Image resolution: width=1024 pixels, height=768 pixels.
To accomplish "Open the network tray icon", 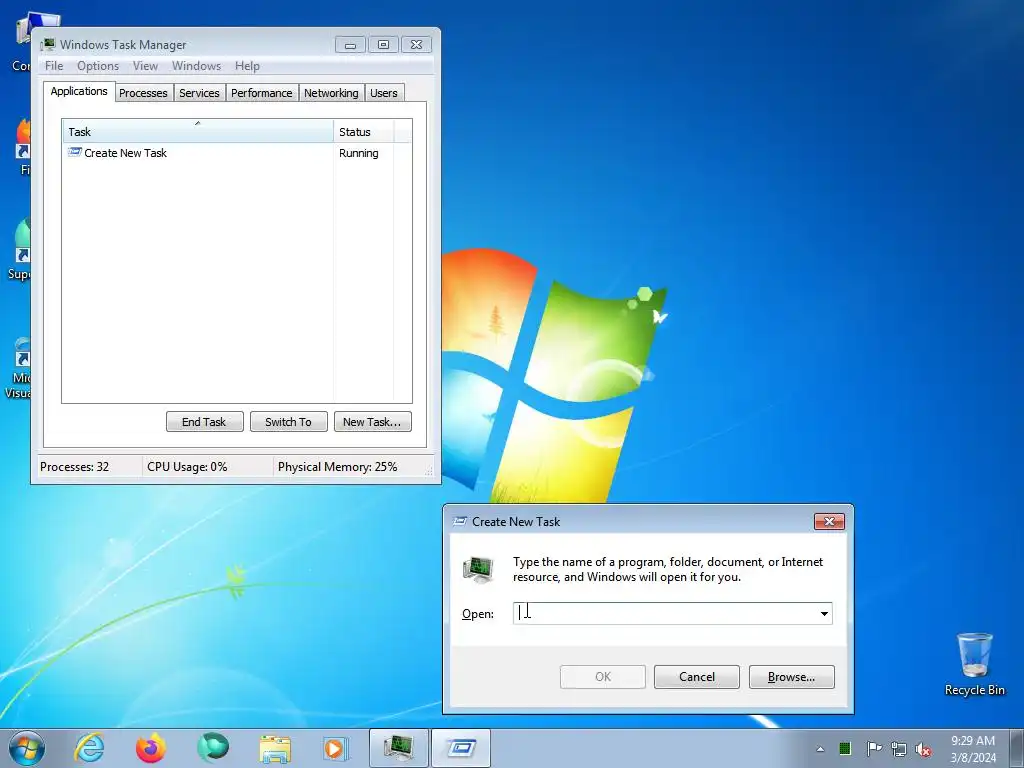I will coord(899,749).
